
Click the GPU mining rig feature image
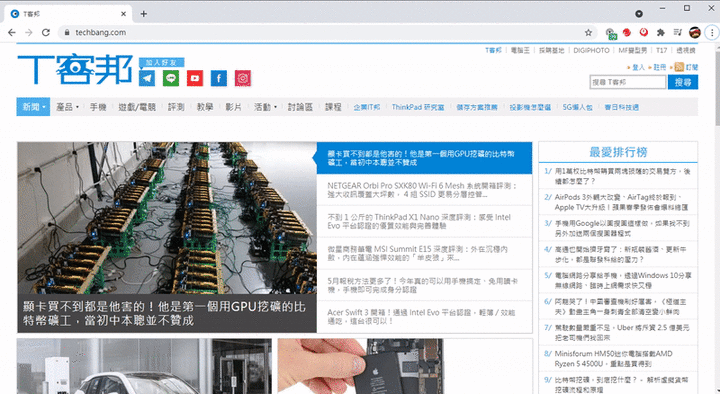coord(167,218)
